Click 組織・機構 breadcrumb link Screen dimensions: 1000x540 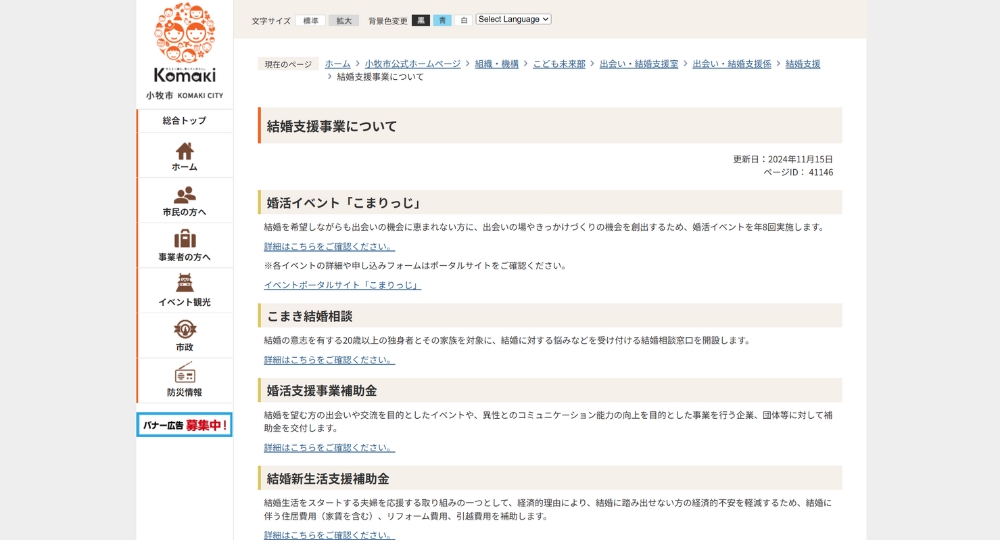click(x=496, y=64)
